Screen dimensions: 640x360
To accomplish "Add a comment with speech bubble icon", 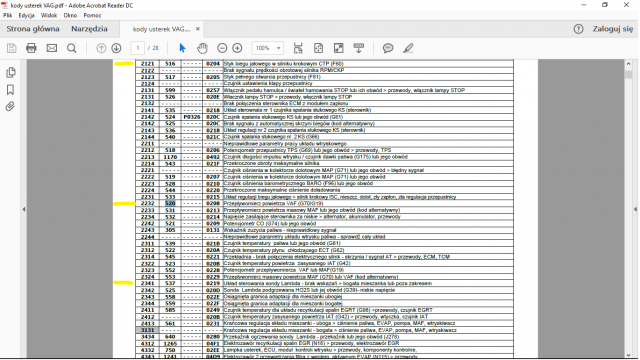I will click(388, 48).
